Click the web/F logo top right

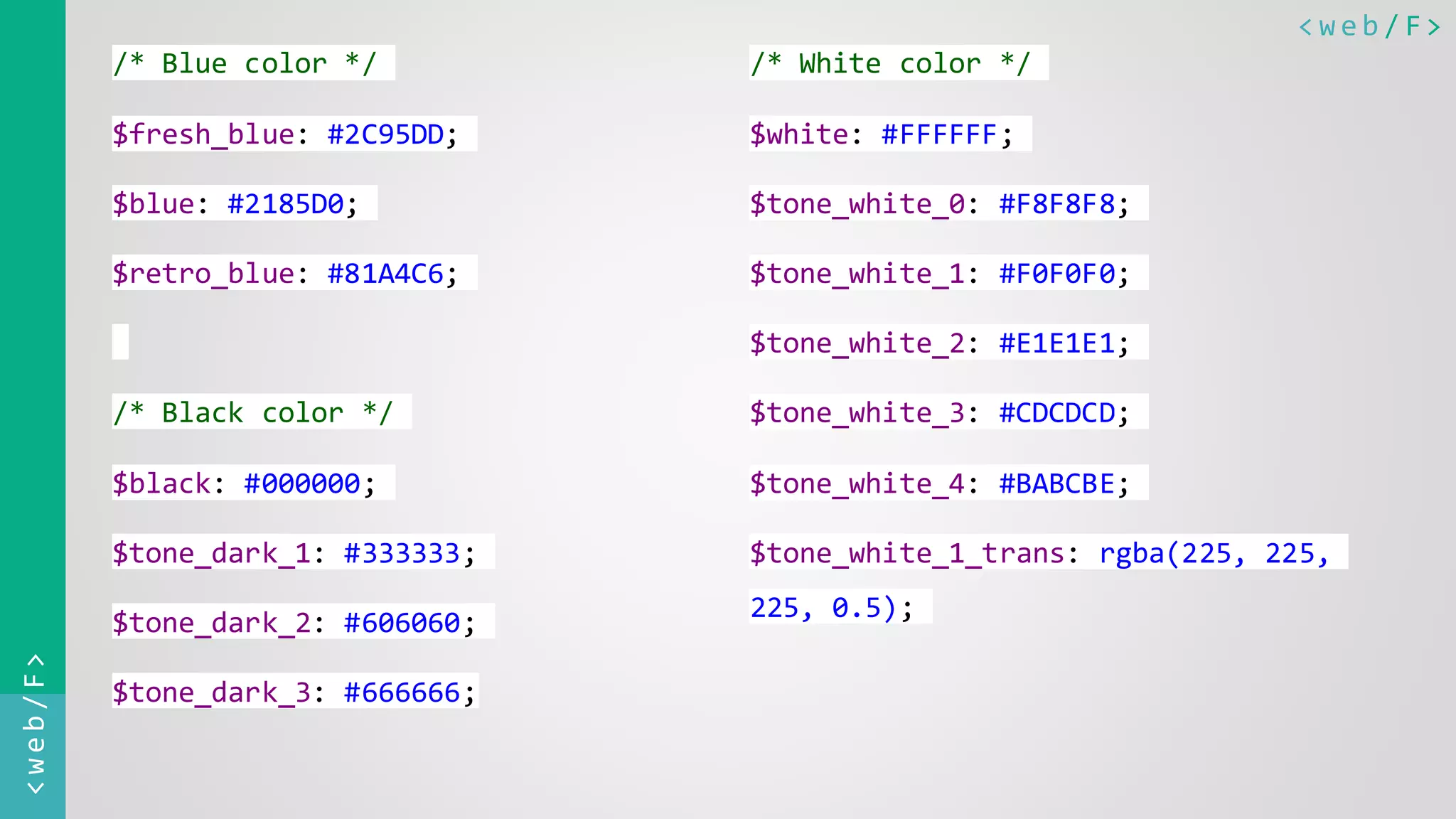point(1369,27)
